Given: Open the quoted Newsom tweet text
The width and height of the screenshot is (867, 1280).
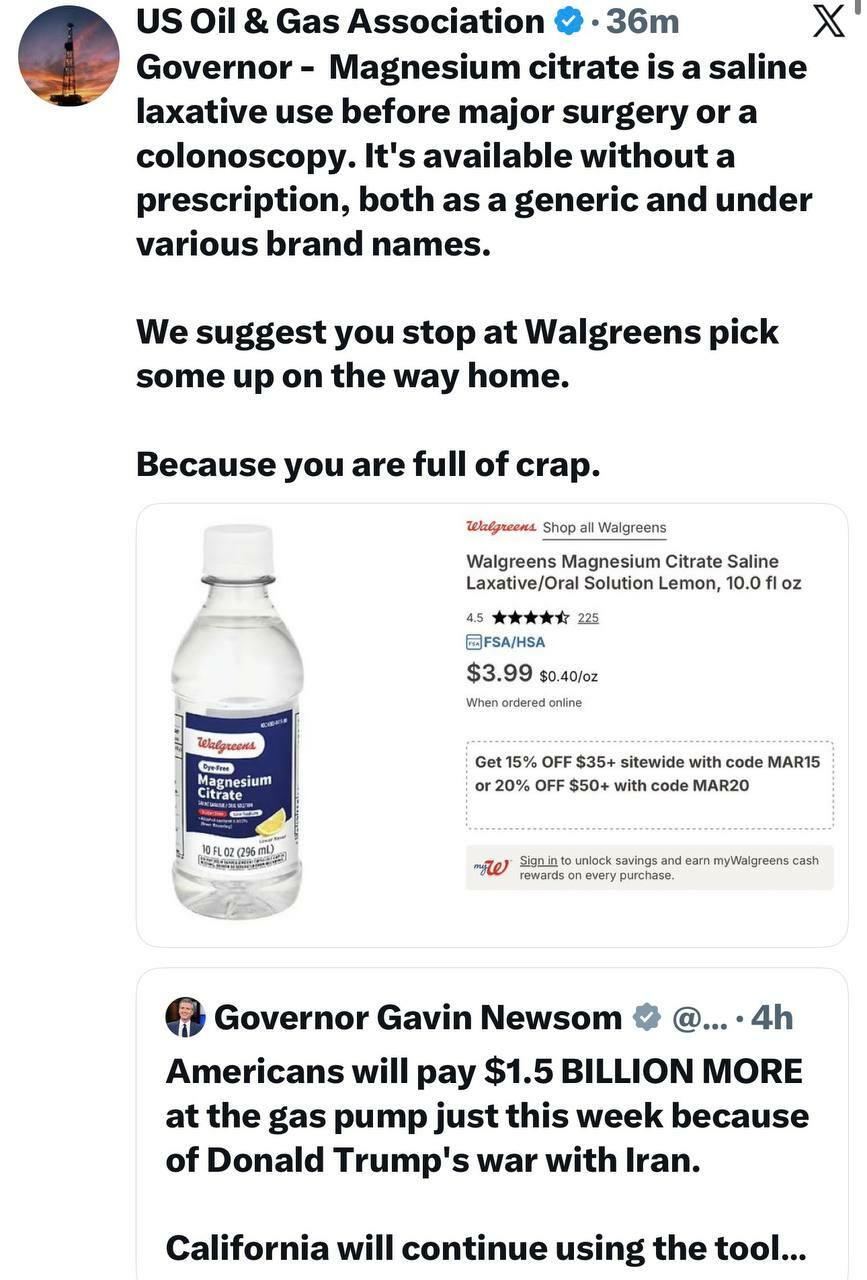Looking at the screenshot, I should point(487,1159).
